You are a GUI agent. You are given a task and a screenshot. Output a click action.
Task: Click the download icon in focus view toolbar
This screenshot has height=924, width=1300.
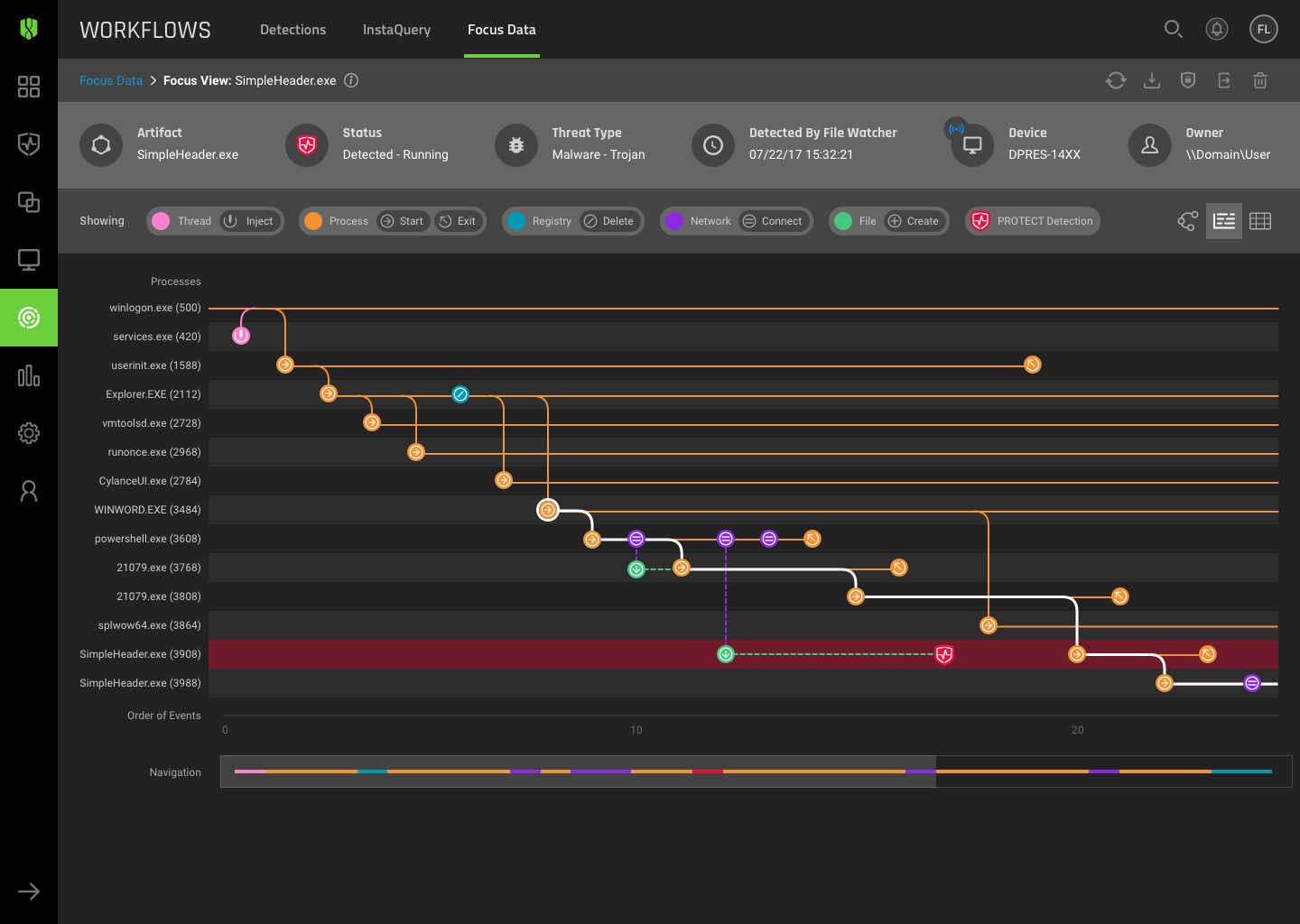tap(1152, 80)
